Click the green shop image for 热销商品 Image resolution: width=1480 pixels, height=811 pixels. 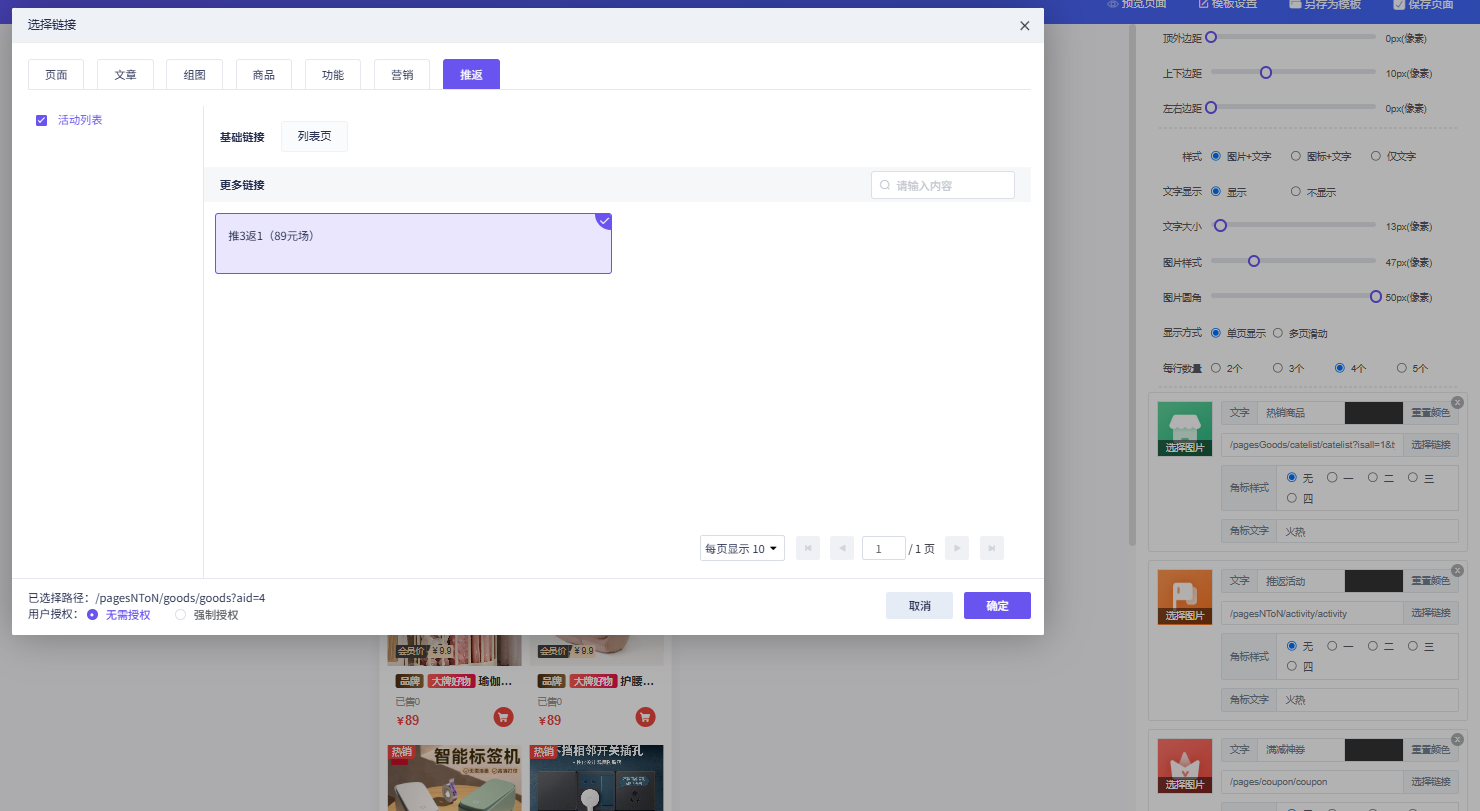click(1184, 428)
